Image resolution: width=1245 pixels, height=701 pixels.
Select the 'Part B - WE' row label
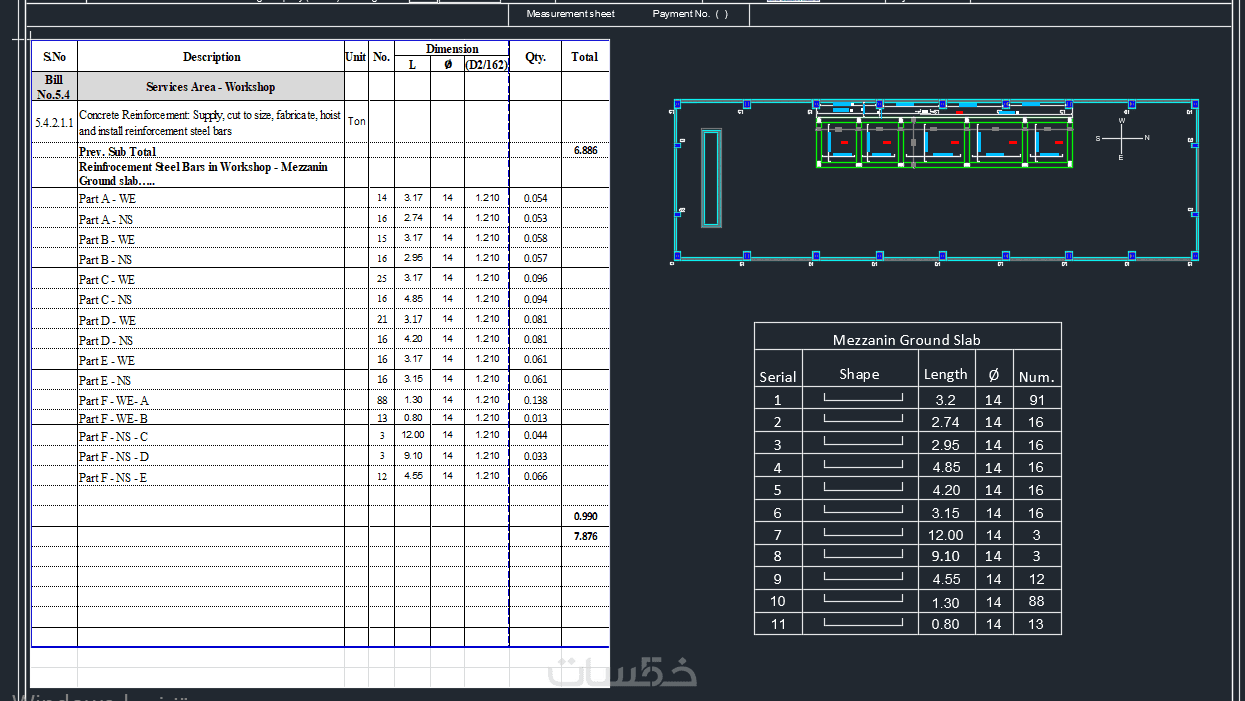(x=107, y=239)
